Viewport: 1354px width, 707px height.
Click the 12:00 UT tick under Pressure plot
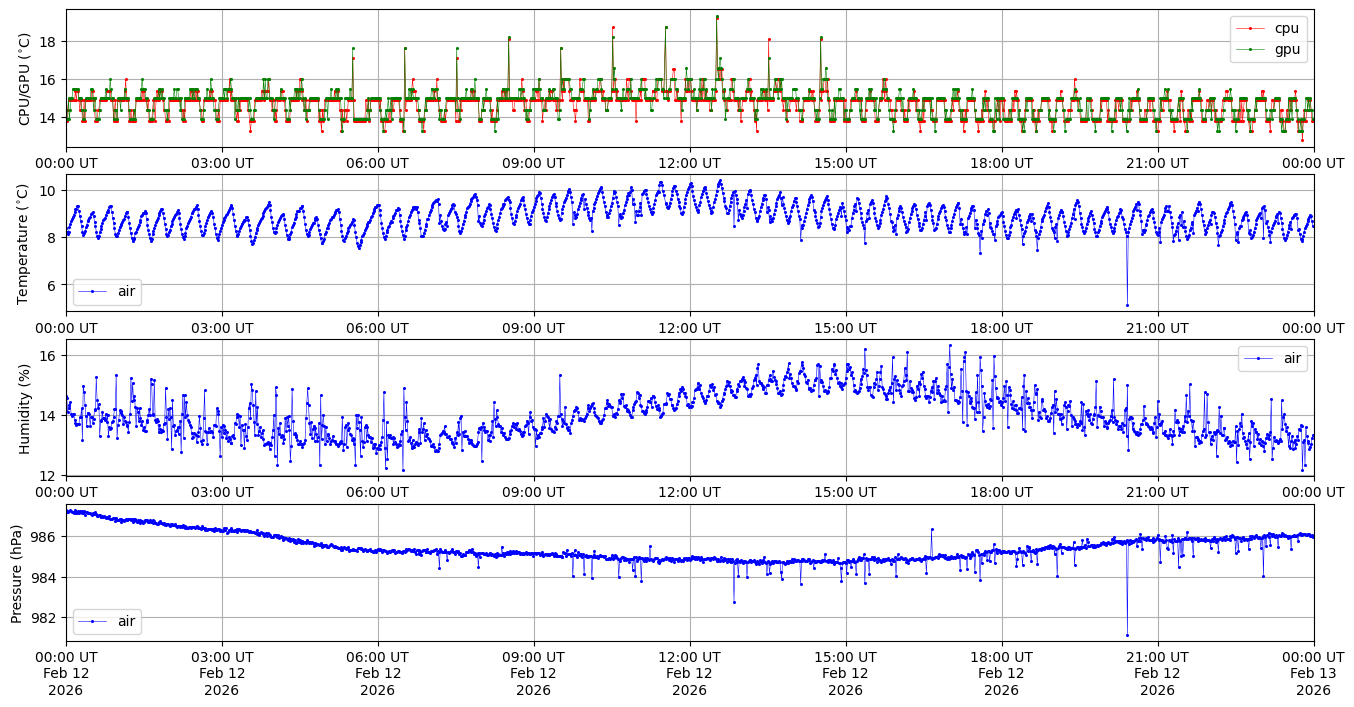pyautogui.click(x=689, y=656)
